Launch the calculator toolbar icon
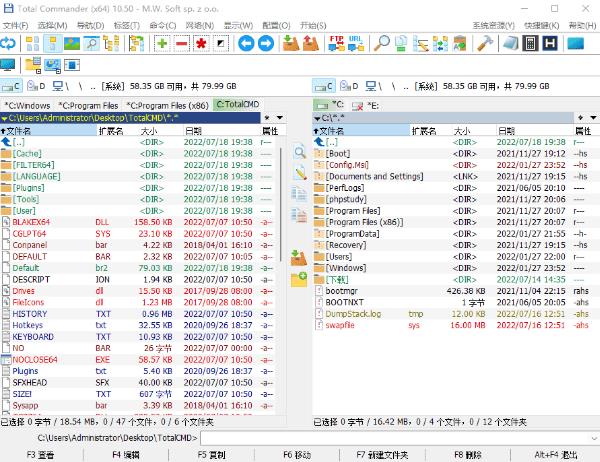This screenshot has height=462, width=600. (530, 43)
